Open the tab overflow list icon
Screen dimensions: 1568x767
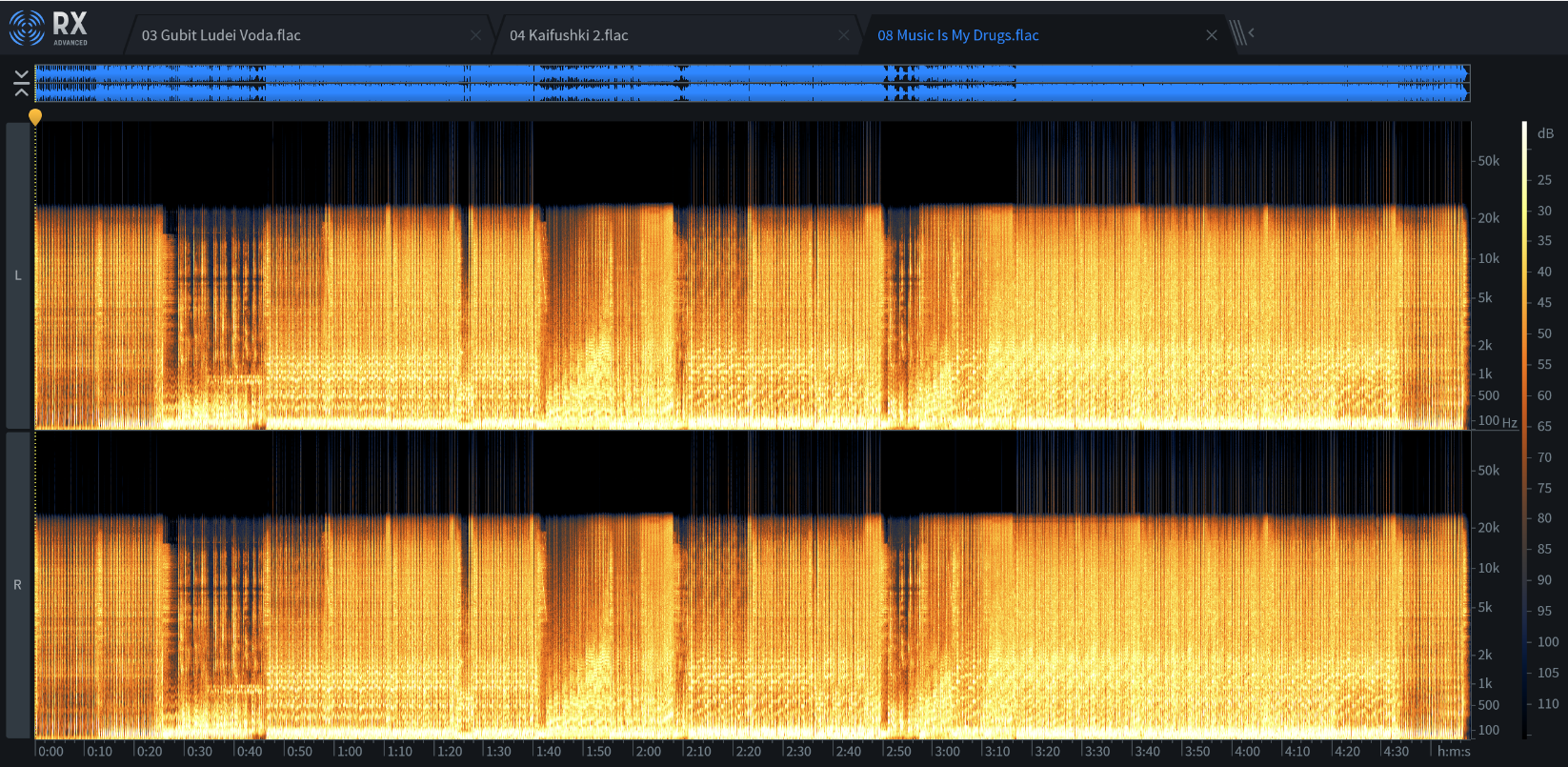(x=1241, y=33)
